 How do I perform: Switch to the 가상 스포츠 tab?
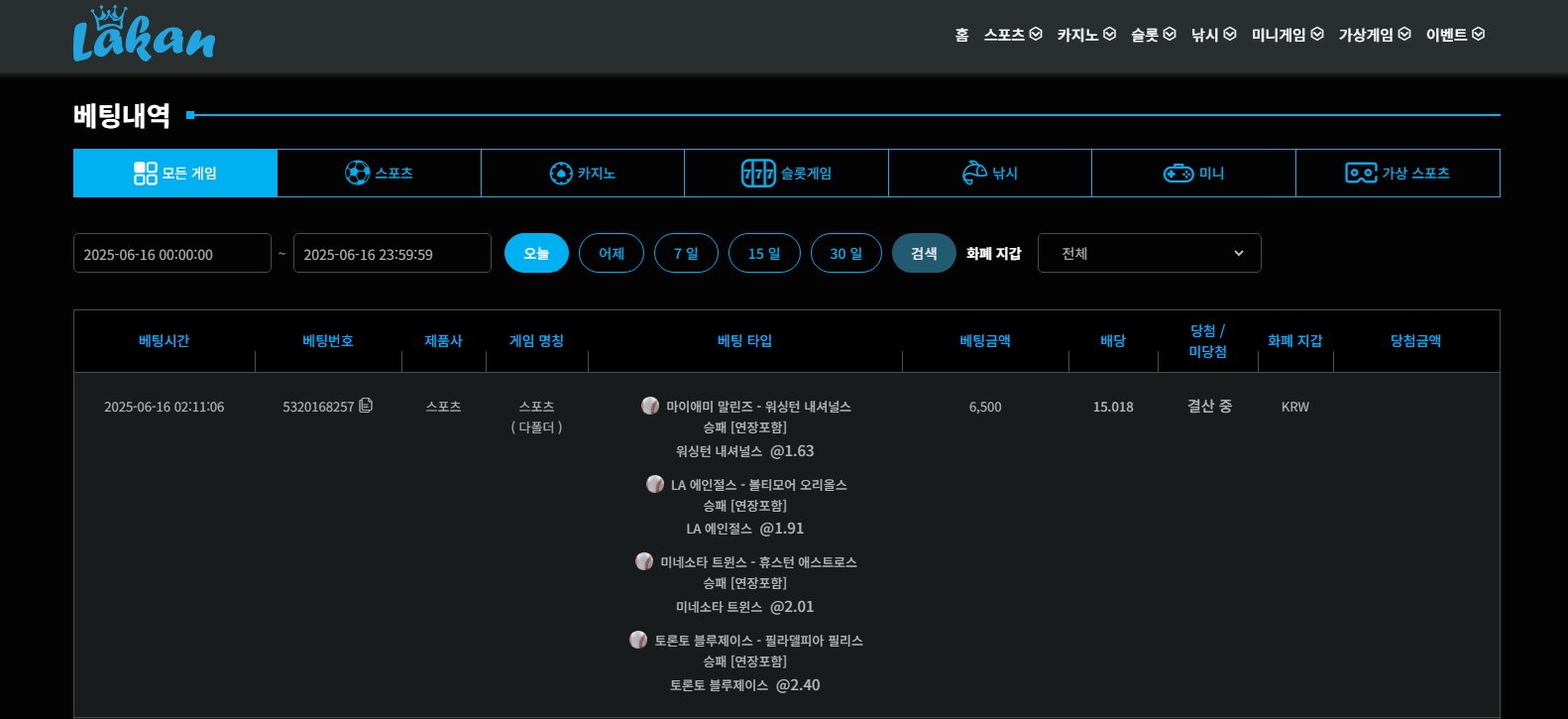(x=1397, y=174)
